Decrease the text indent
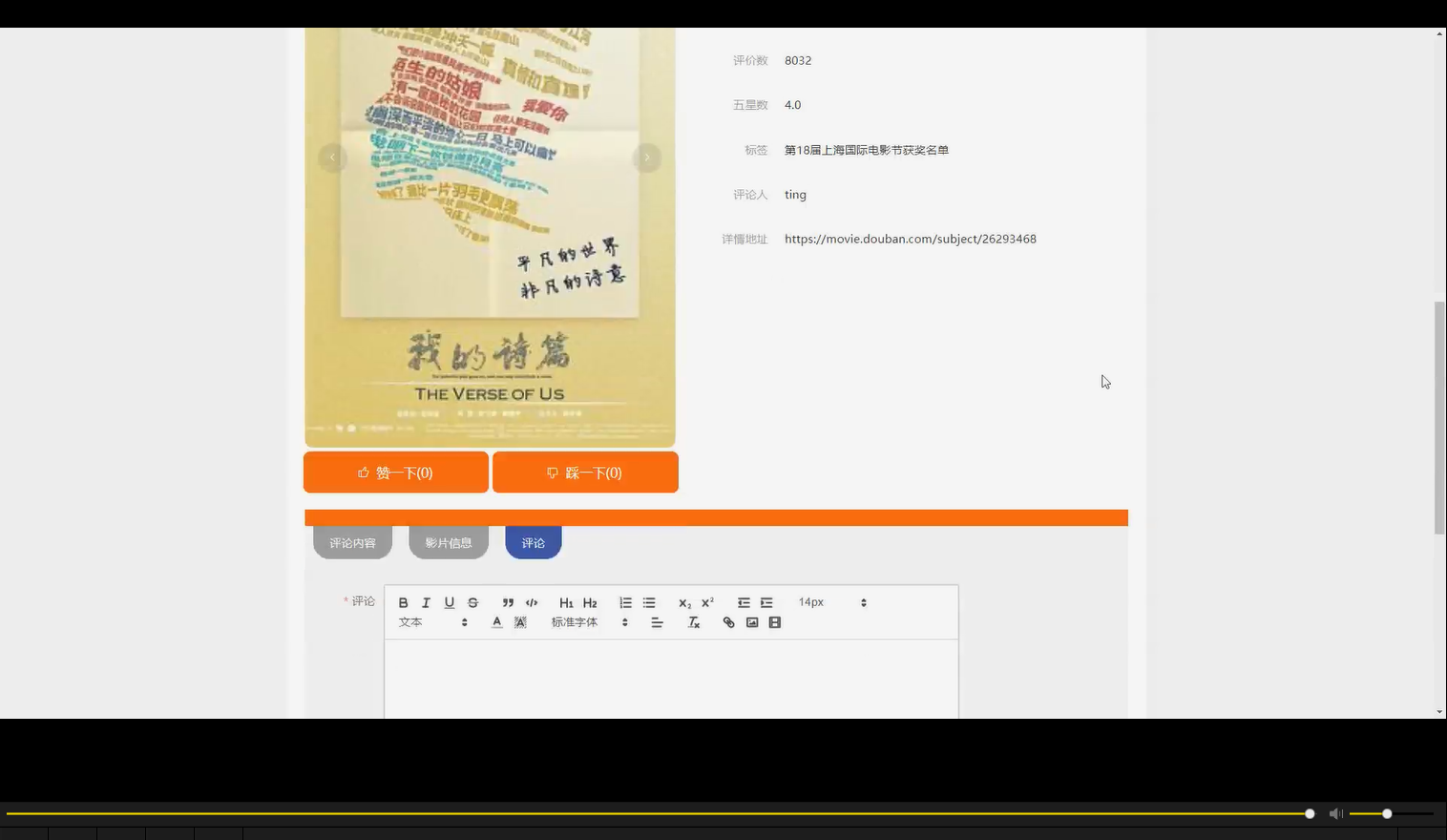1447x840 pixels. [744, 602]
